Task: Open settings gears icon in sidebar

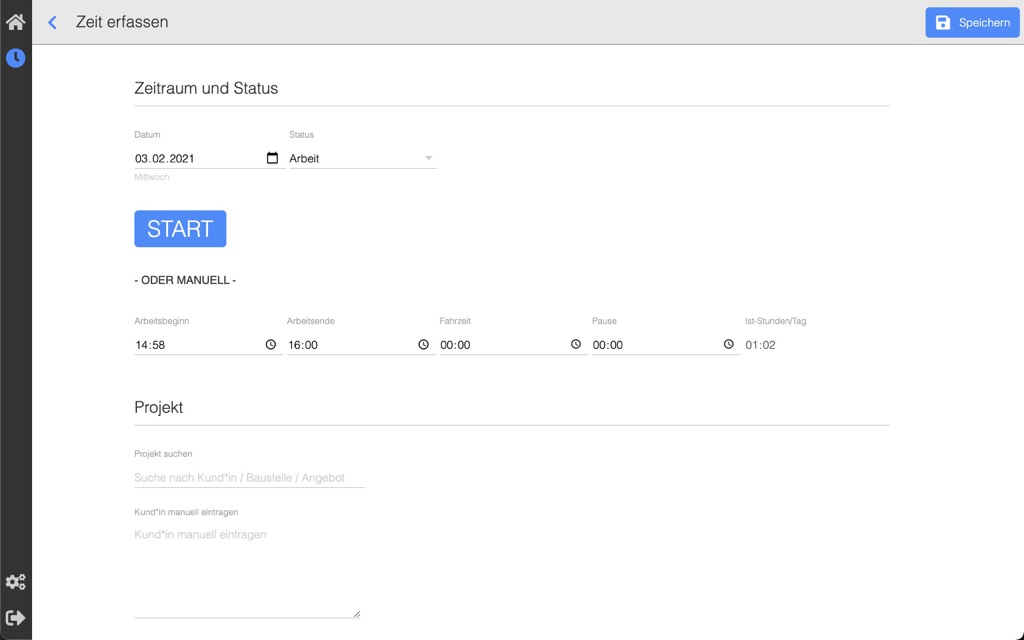Action: point(16,581)
